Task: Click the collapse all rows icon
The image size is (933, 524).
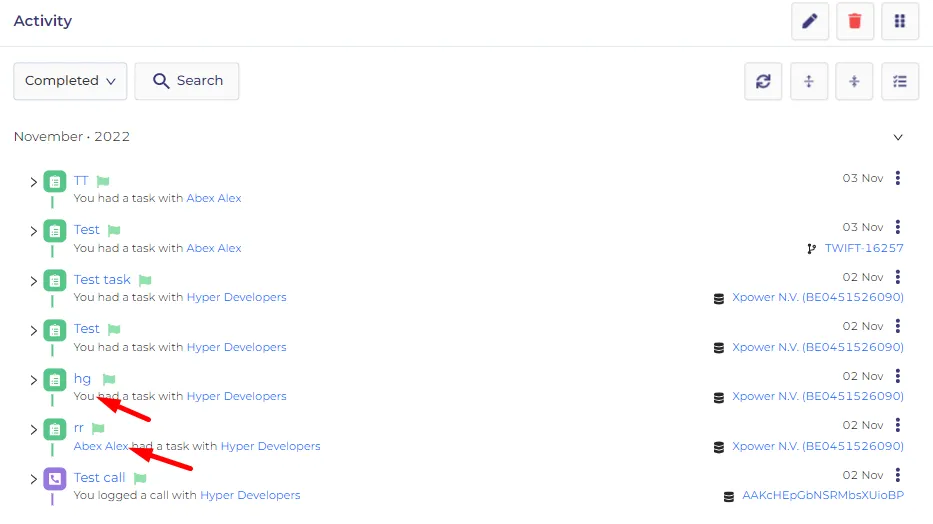Action: [854, 81]
